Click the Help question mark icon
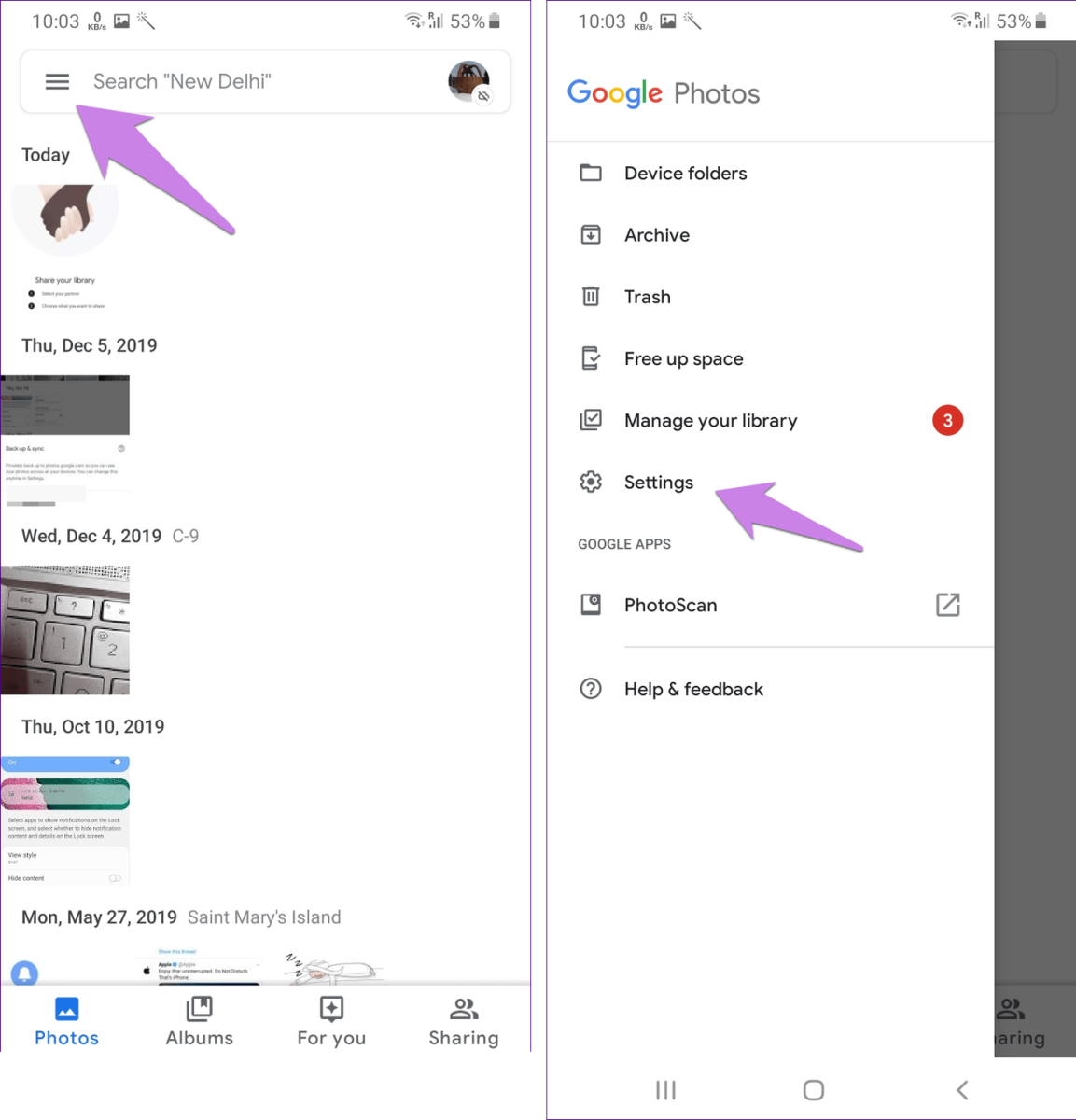This screenshot has height=1120, width=1076. click(x=591, y=689)
